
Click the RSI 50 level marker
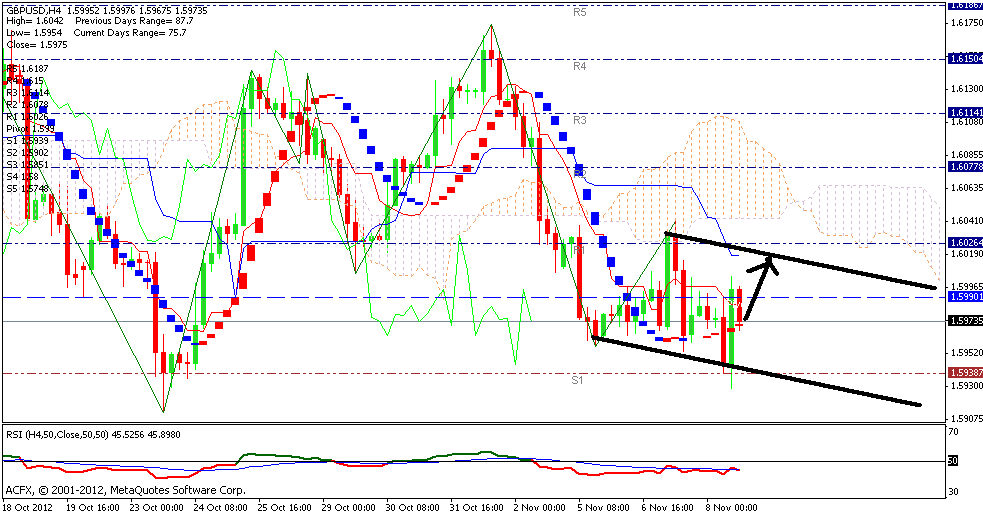954,461
